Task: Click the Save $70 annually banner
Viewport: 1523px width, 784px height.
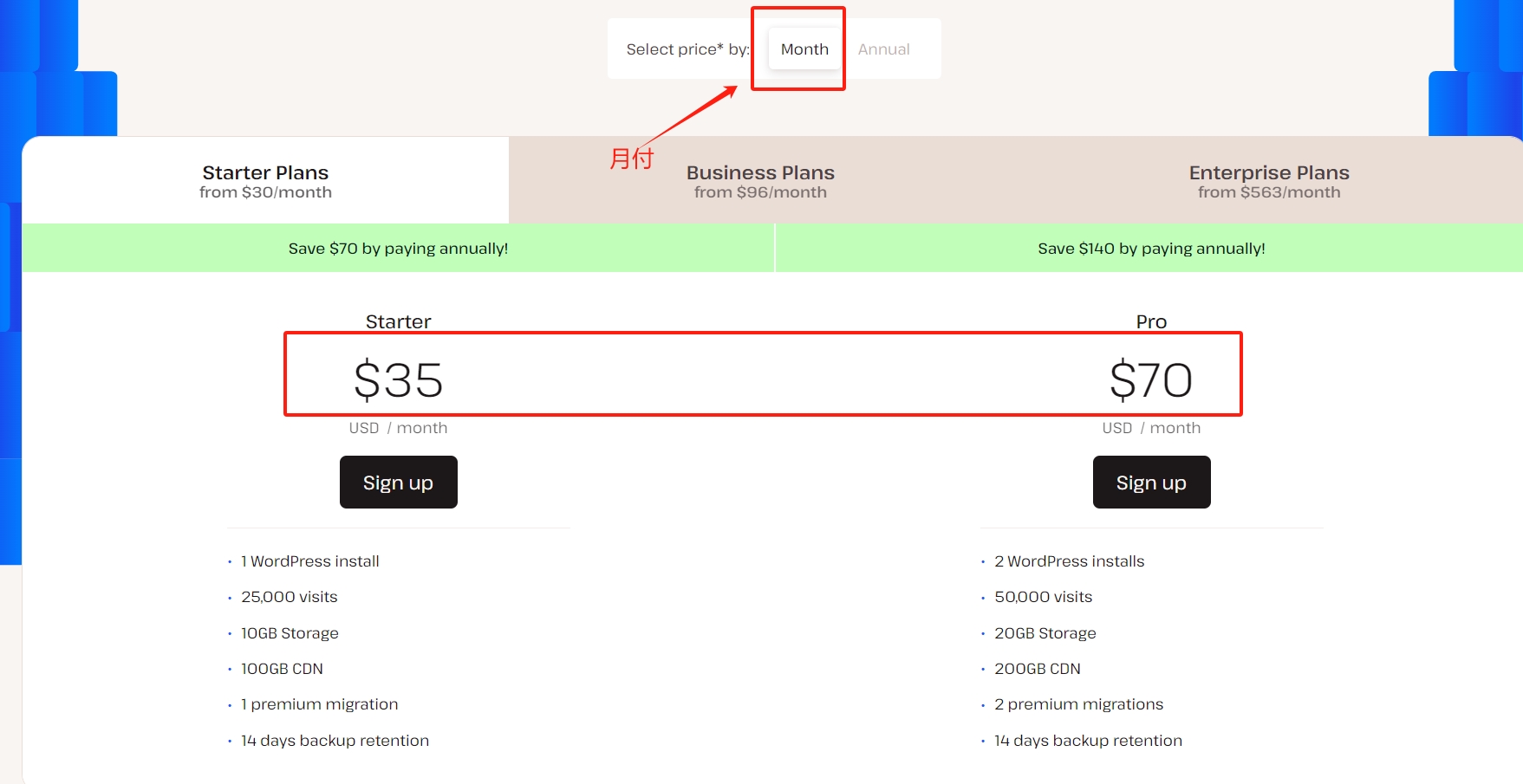Action: point(398,249)
